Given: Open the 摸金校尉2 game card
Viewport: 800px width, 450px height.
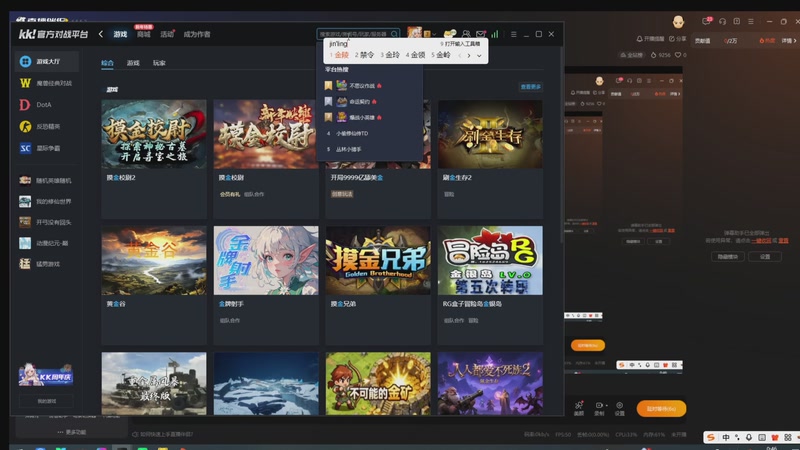Looking at the screenshot, I should tap(154, 159).
